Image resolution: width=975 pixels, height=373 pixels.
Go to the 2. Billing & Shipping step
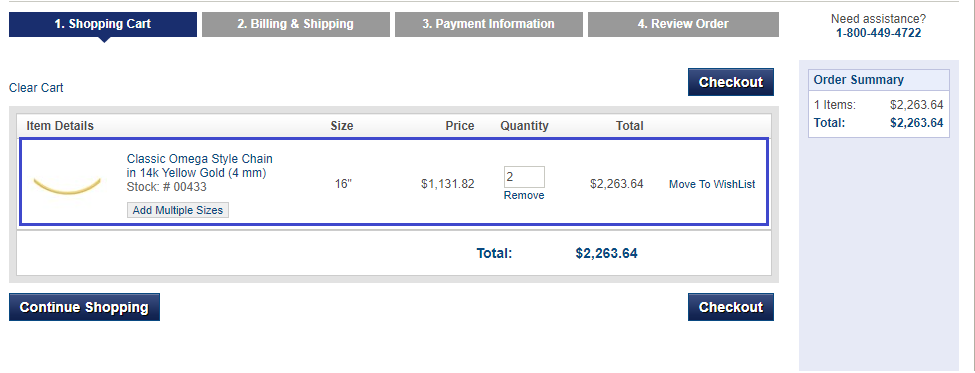pyautogui.click(x=296, y=24)
